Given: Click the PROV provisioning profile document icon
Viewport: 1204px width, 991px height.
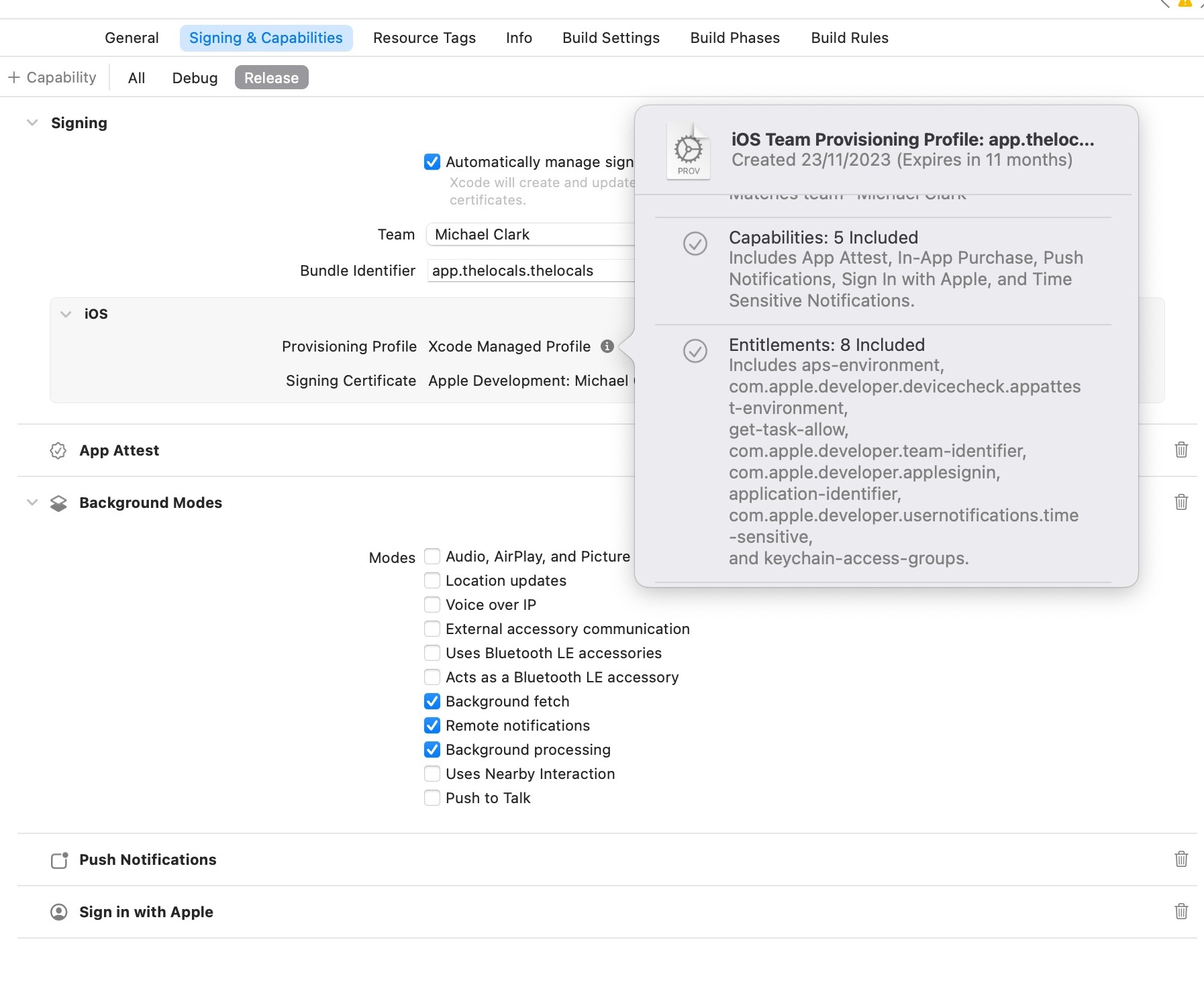Looking at the screenshot, I should tap(689, 149).
